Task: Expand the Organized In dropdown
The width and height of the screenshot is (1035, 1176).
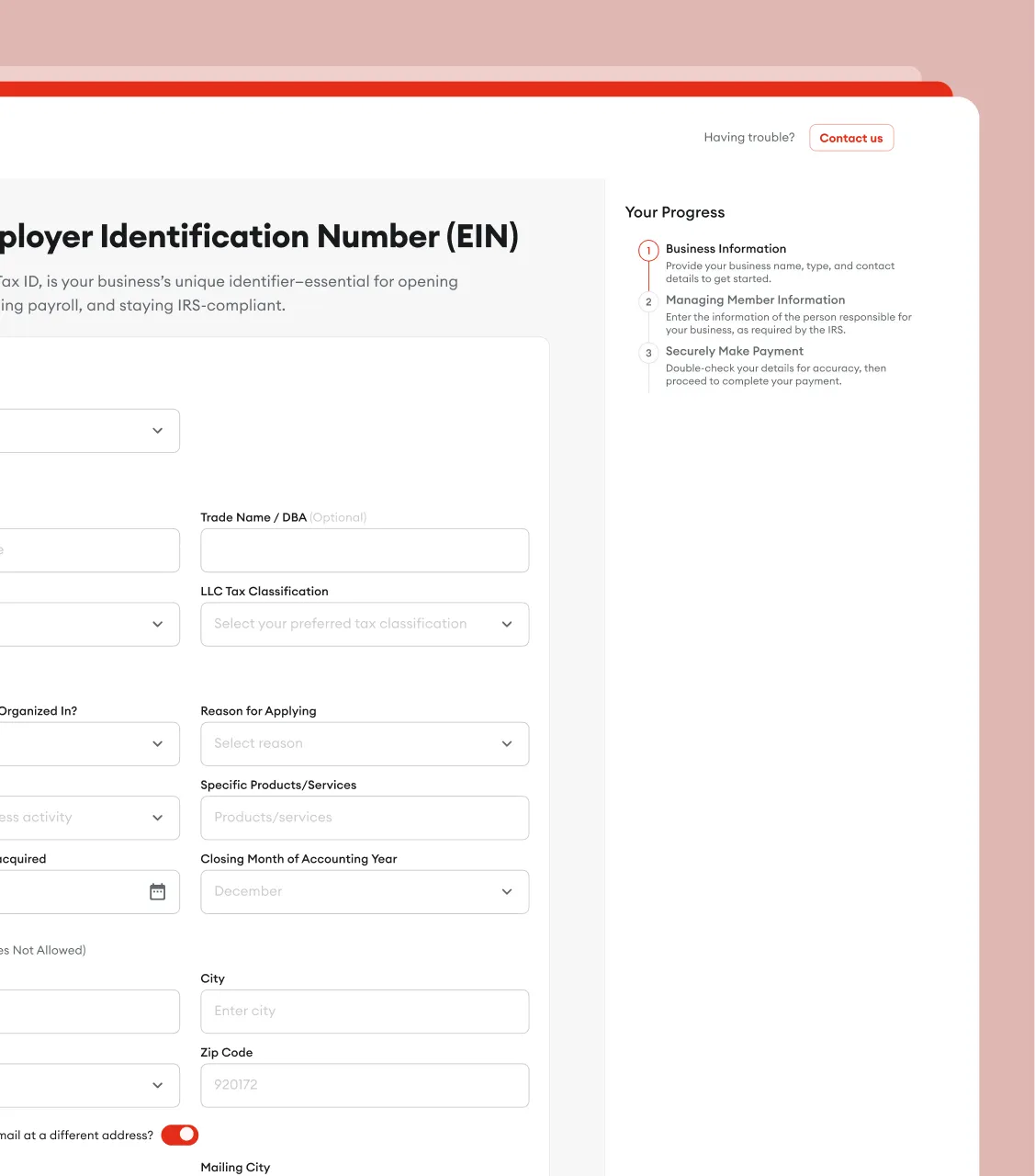Action: 89,744
